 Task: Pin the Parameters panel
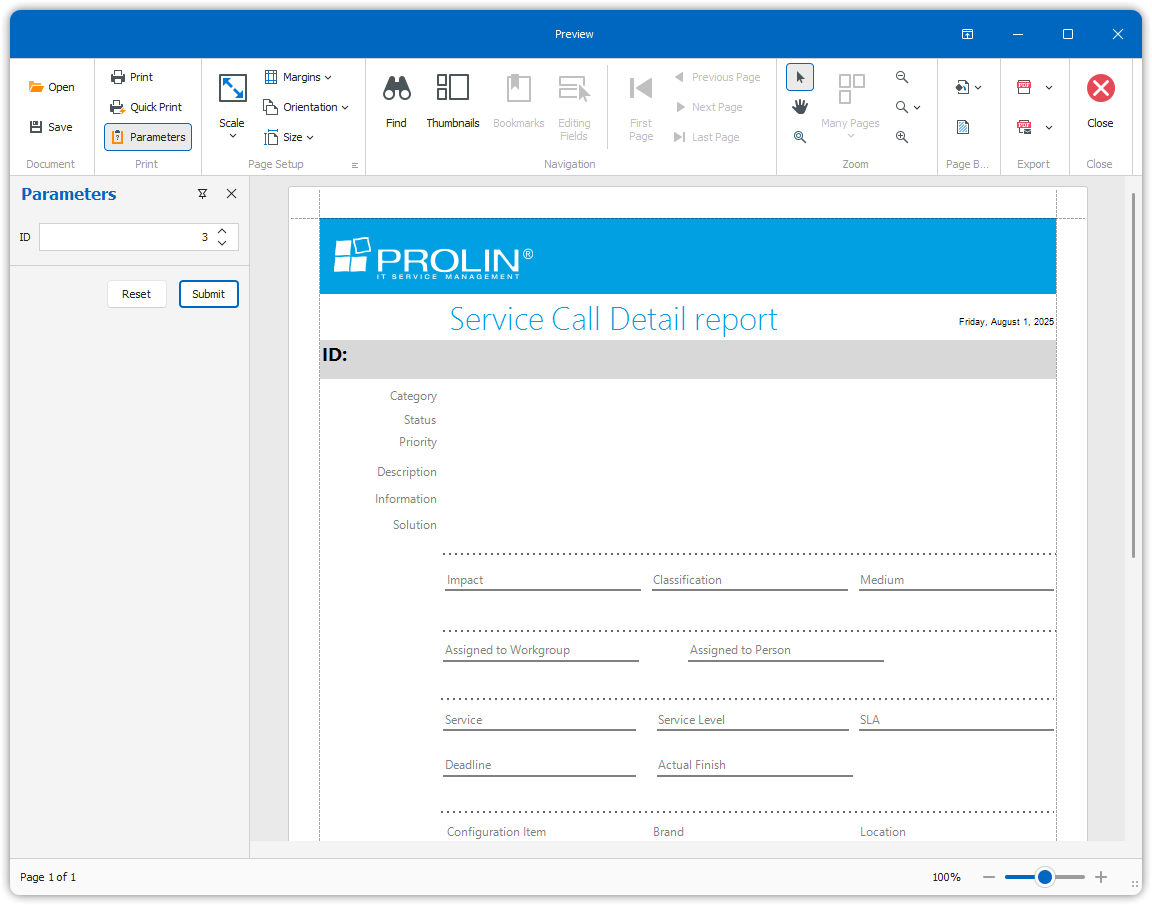point(203,194)
